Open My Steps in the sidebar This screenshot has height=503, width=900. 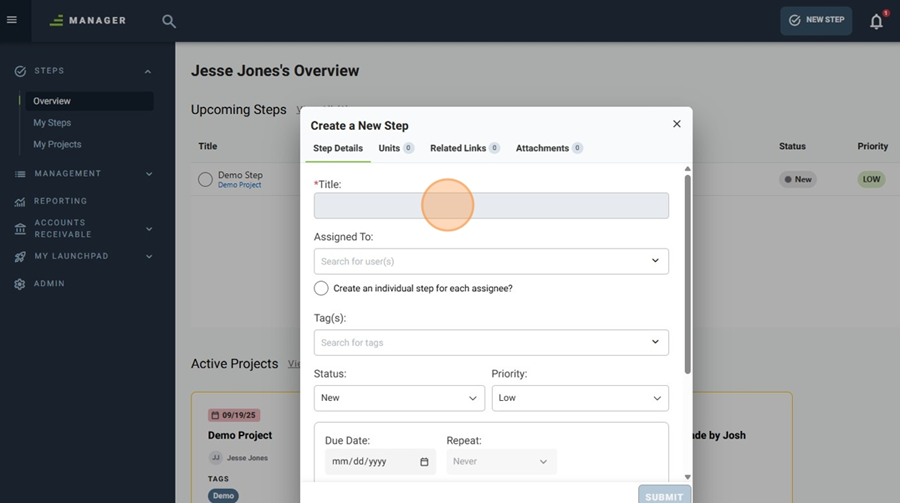click(x=52, y=123)
